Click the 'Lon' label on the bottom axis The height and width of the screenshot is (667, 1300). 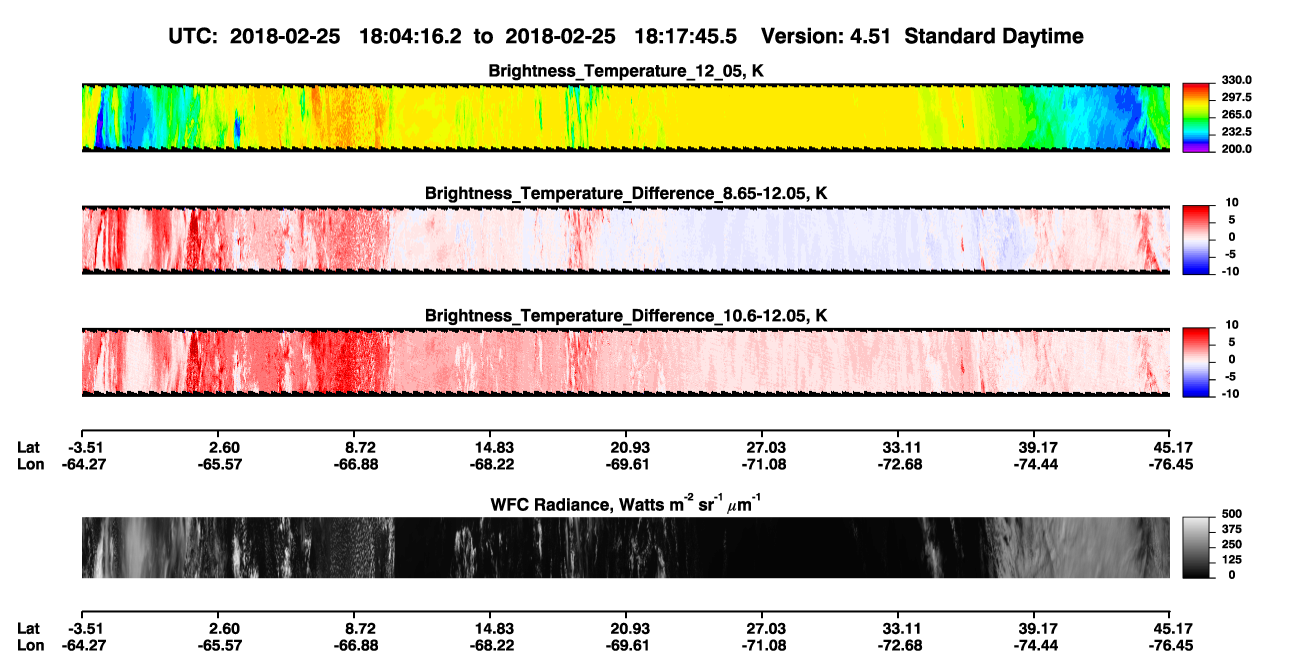tap(30, 645)
